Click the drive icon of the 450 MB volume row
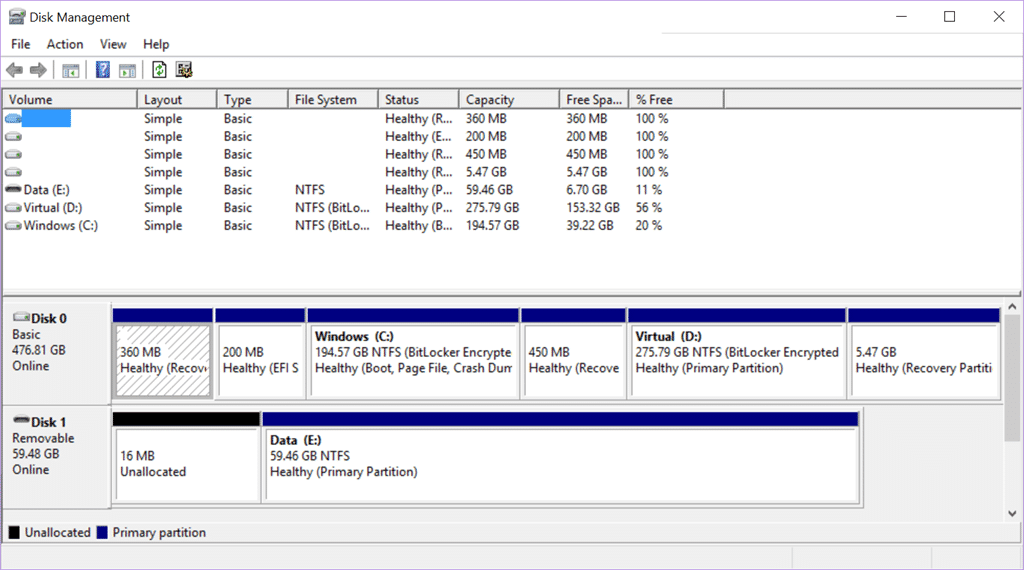The width and height of the screenshot is (1024, 570). coord(13,154)
